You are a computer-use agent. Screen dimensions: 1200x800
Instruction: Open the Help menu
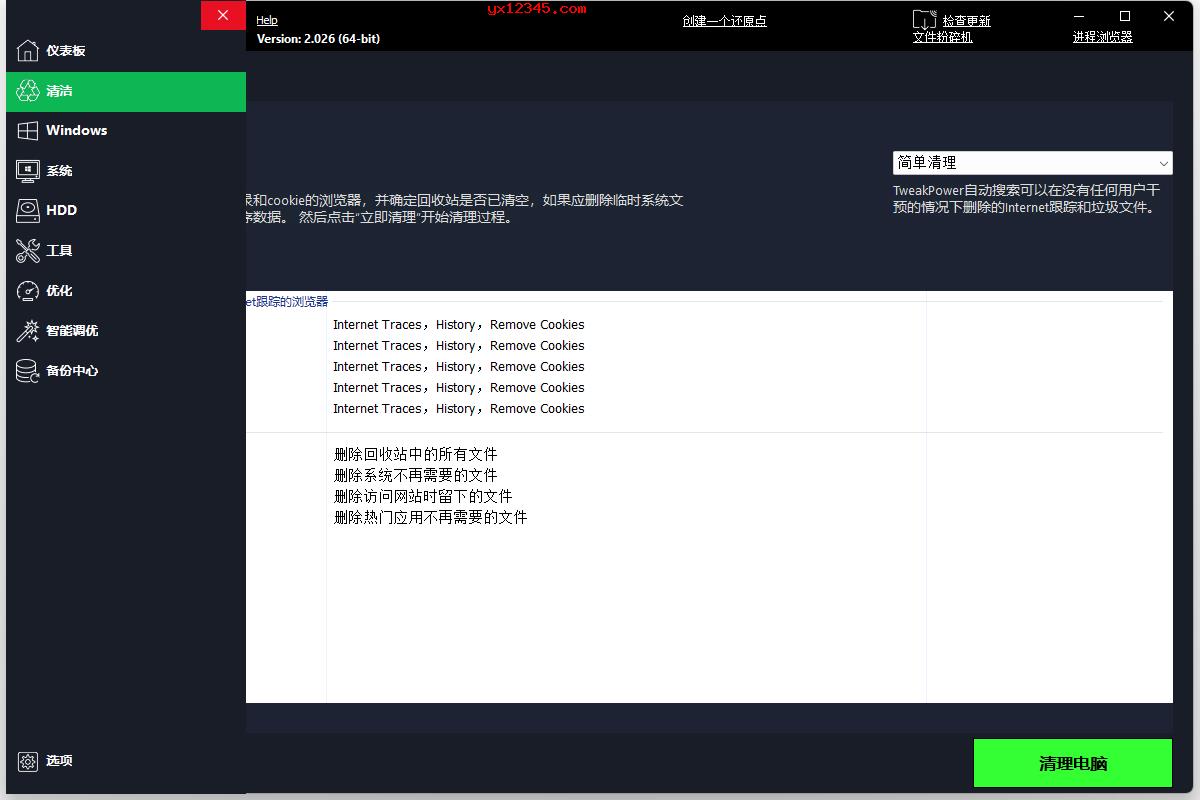click(267, 19)
